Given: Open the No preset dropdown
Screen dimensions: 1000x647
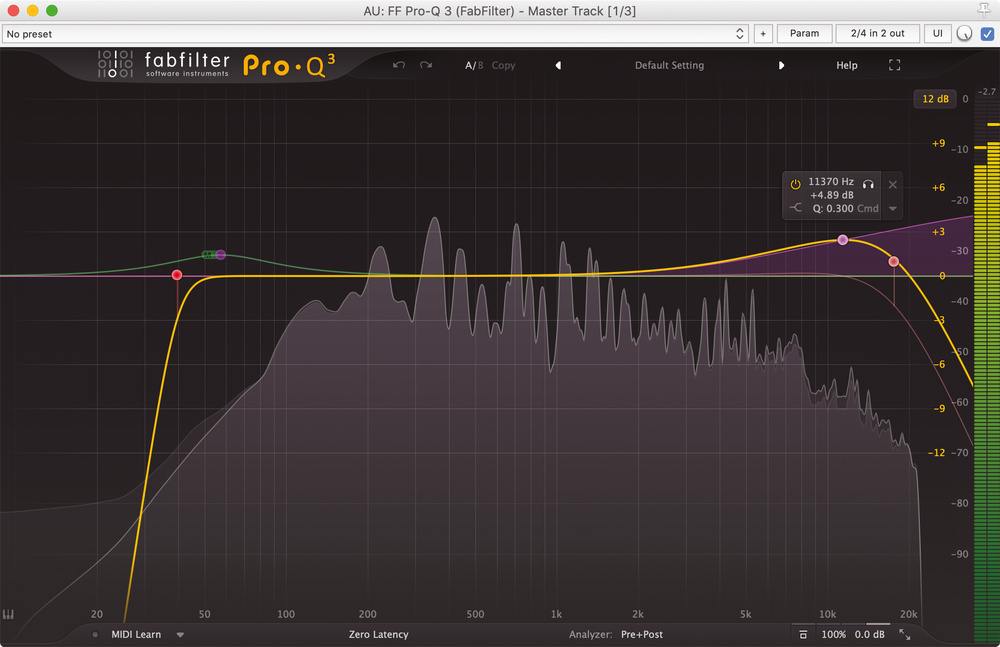Looking at the screenshot, I should (x=740, y=33).
